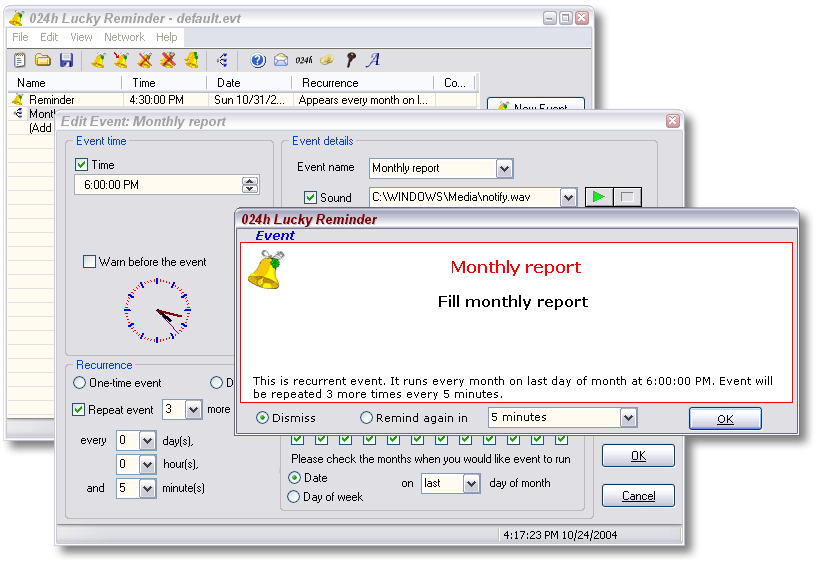This screenshot has width=817, height=563.
Task: Open the repeat count dropdown showing 3
Action: pyautogui.click(x=193, y=409)
